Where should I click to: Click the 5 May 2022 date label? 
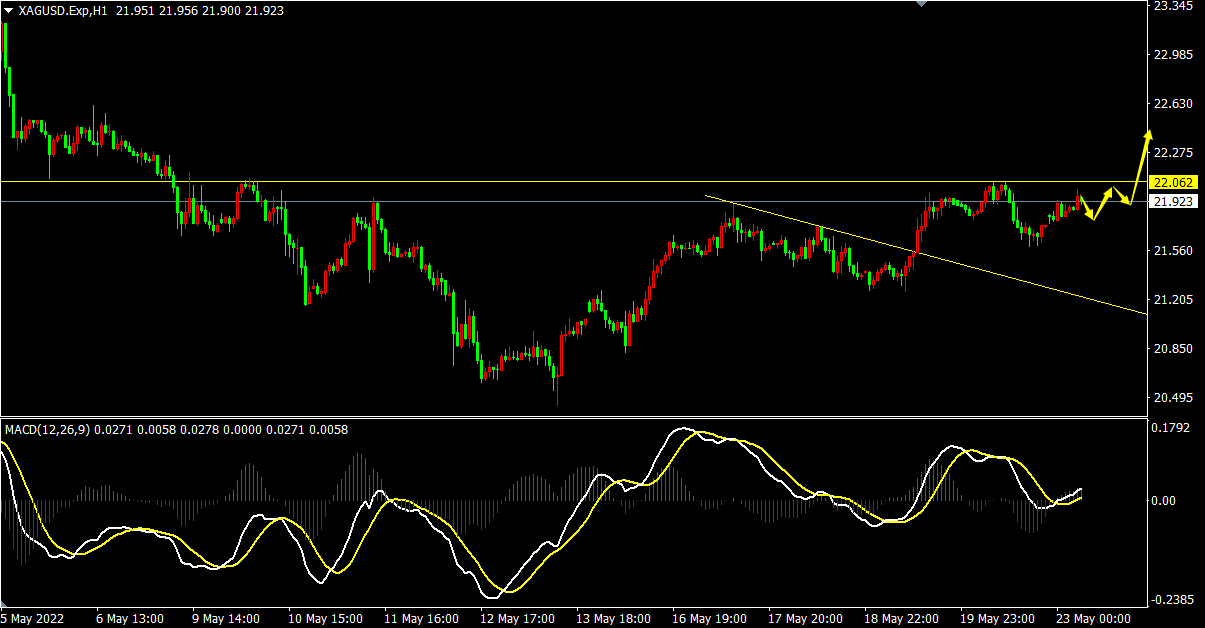pyautogui.click(x=32, y=618)
